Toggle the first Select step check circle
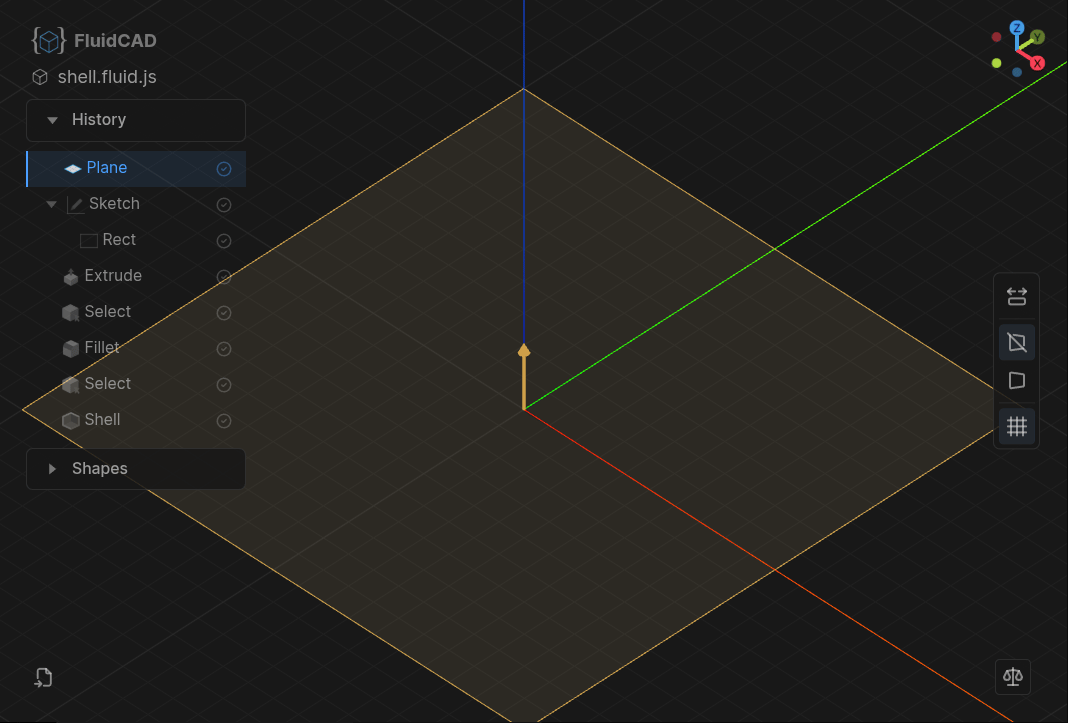 click(223, 313)
